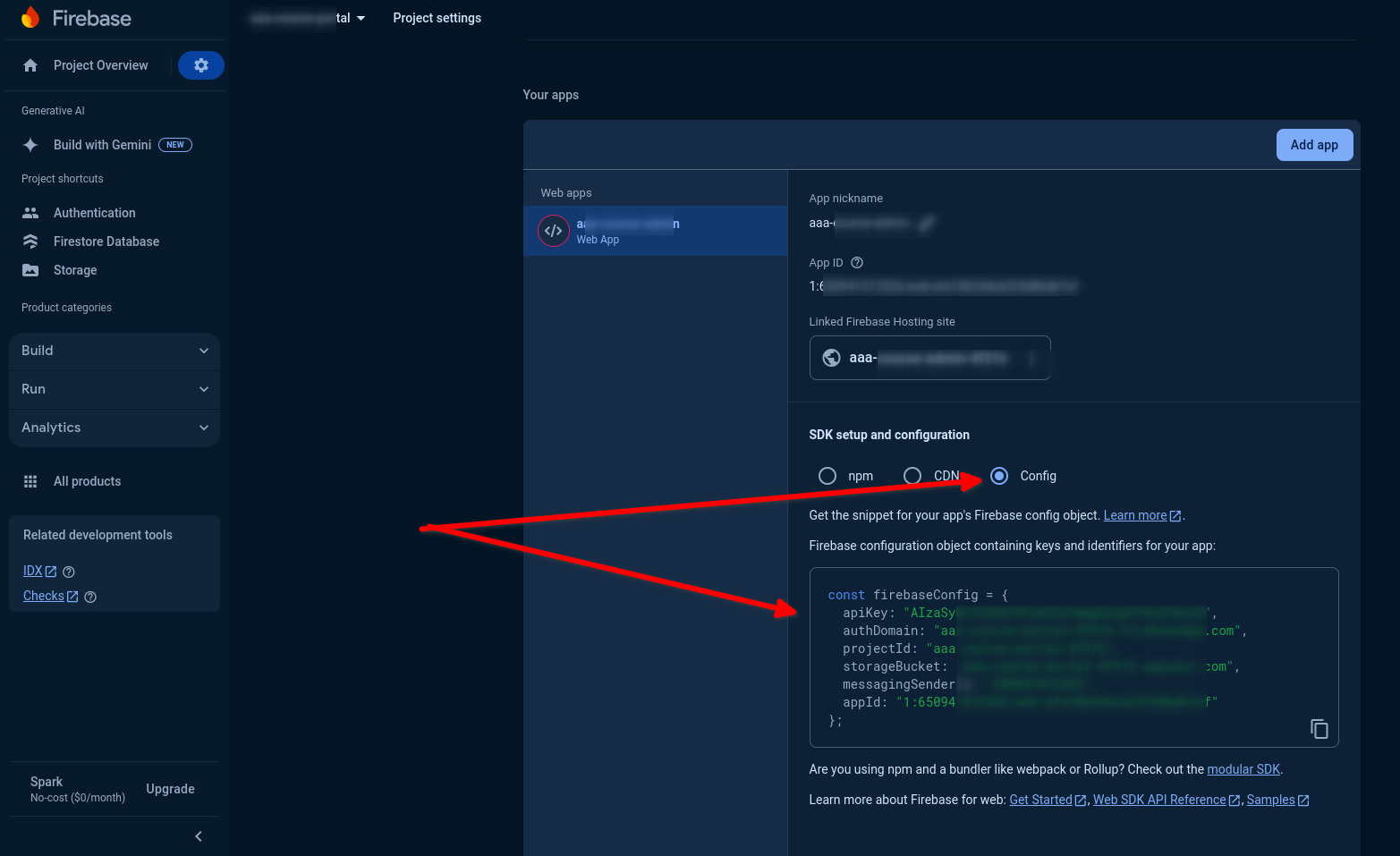Click the firebaseConfig code block

pyautogui.click(x=1073, y=657)
